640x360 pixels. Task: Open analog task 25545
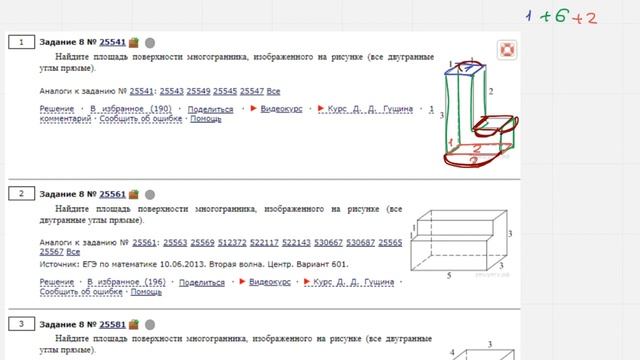tap(225, 91)
